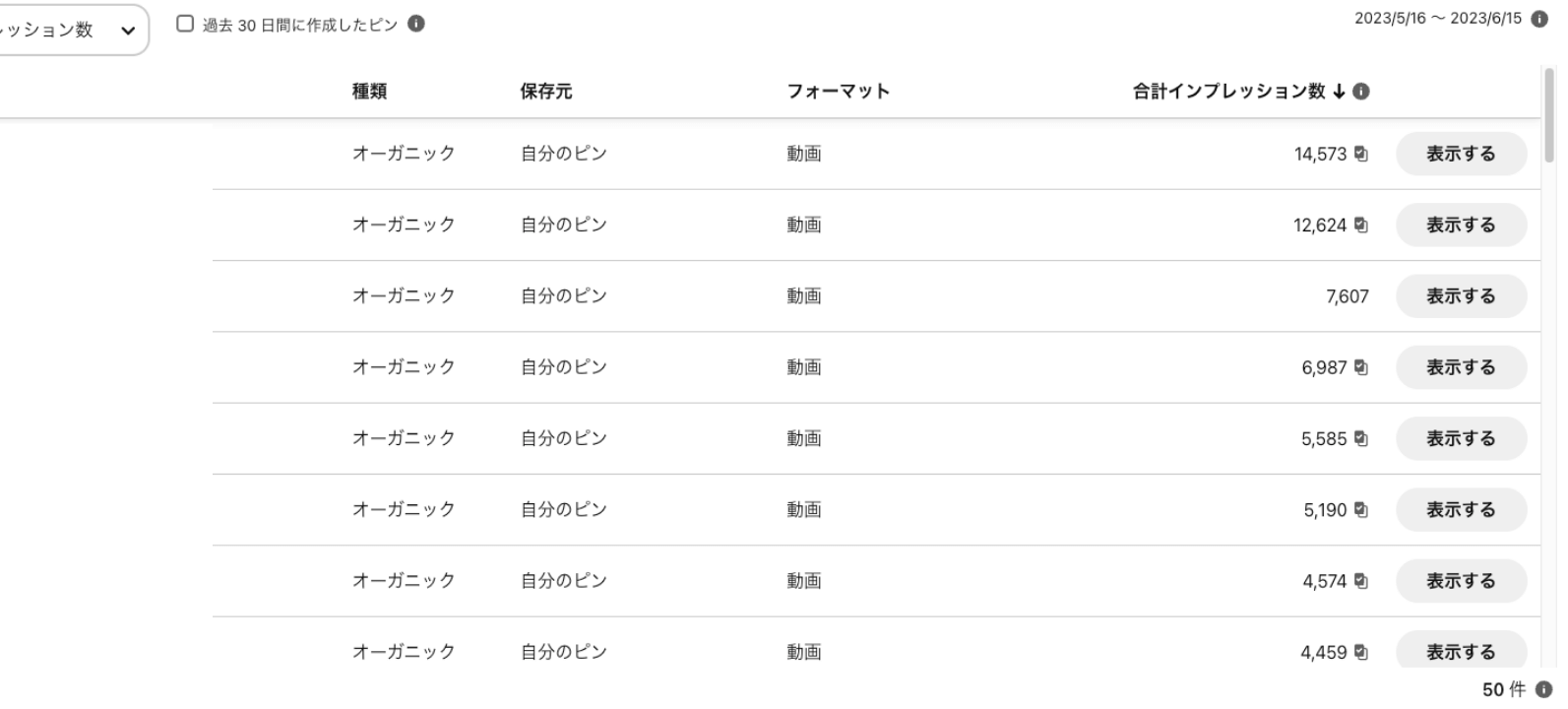Click the copy icon next to 6,987
This screenshot has height=709, width=1568.
pyautogui.click(x=1361, y=367)
